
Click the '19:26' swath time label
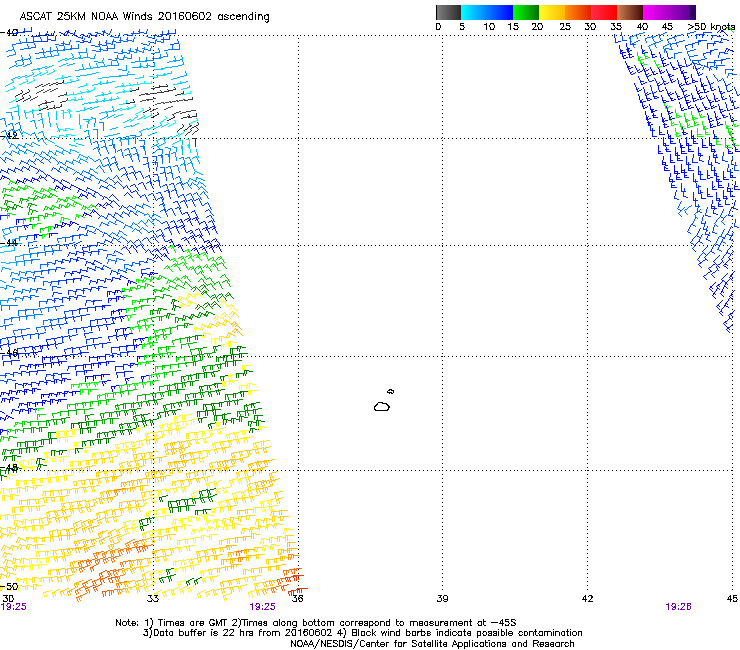pos(678,607)
